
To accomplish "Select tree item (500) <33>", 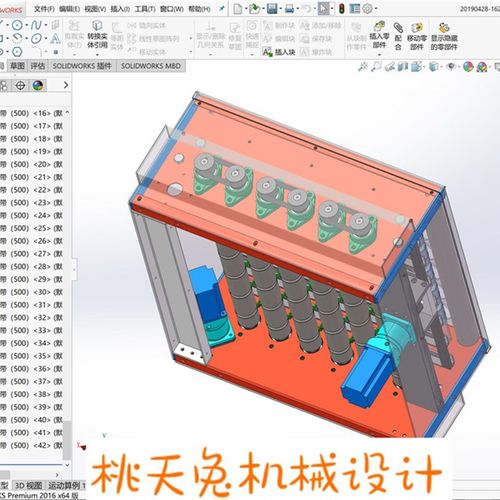I will tap(31, 330).
